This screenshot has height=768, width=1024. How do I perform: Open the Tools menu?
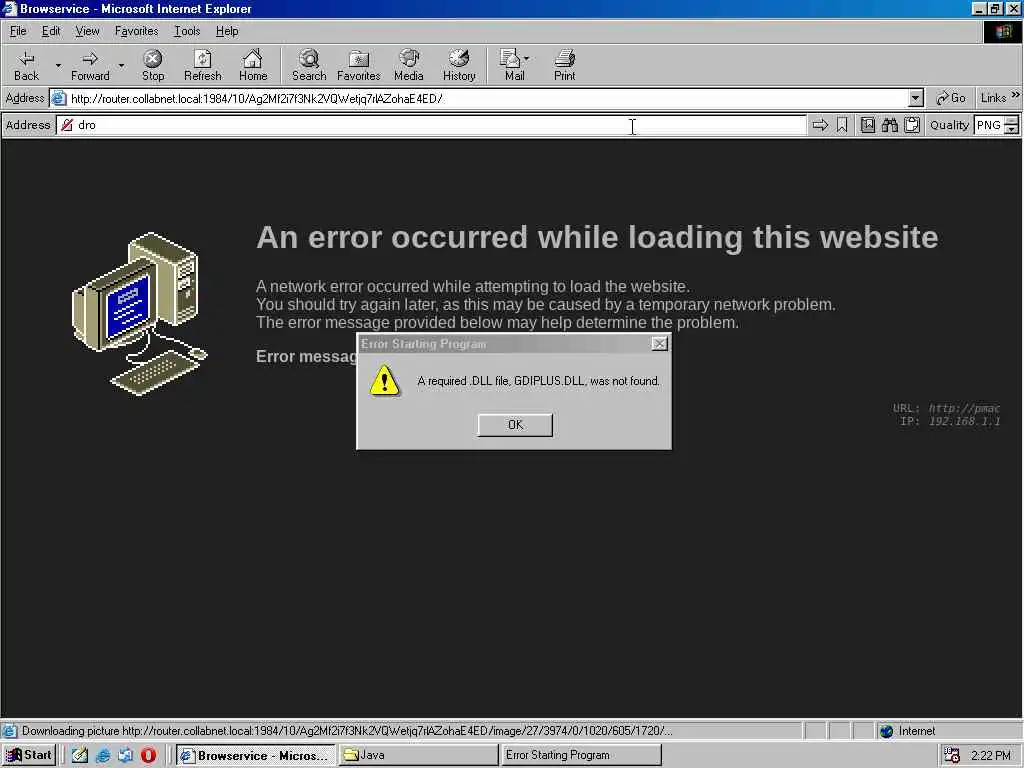[187, 31]
